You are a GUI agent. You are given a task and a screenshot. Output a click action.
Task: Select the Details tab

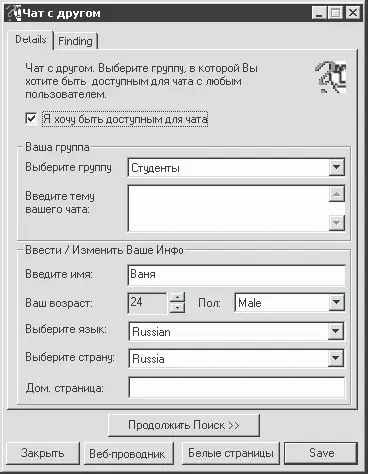30,40
